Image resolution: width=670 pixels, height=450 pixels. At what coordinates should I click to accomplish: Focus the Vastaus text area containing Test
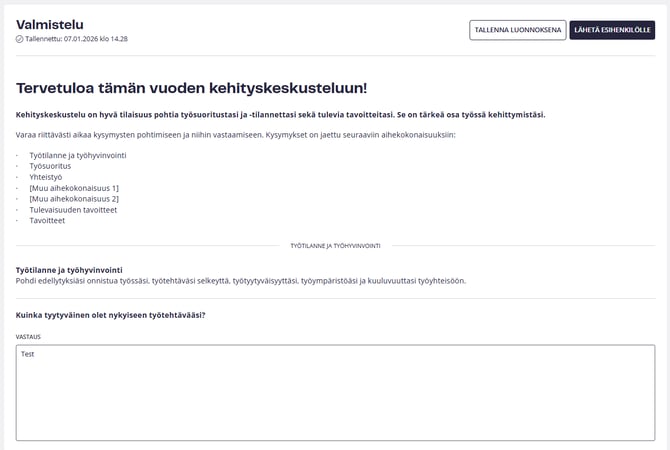click(335, 390)
